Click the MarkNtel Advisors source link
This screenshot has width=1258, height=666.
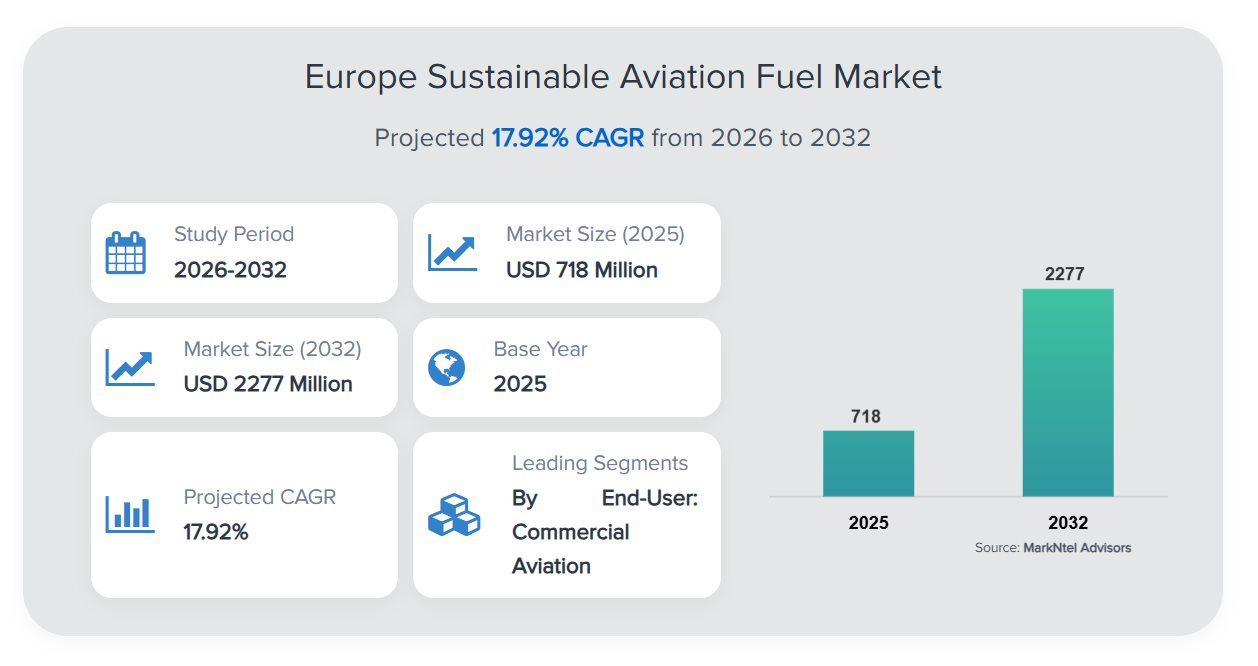point(1077,548)
